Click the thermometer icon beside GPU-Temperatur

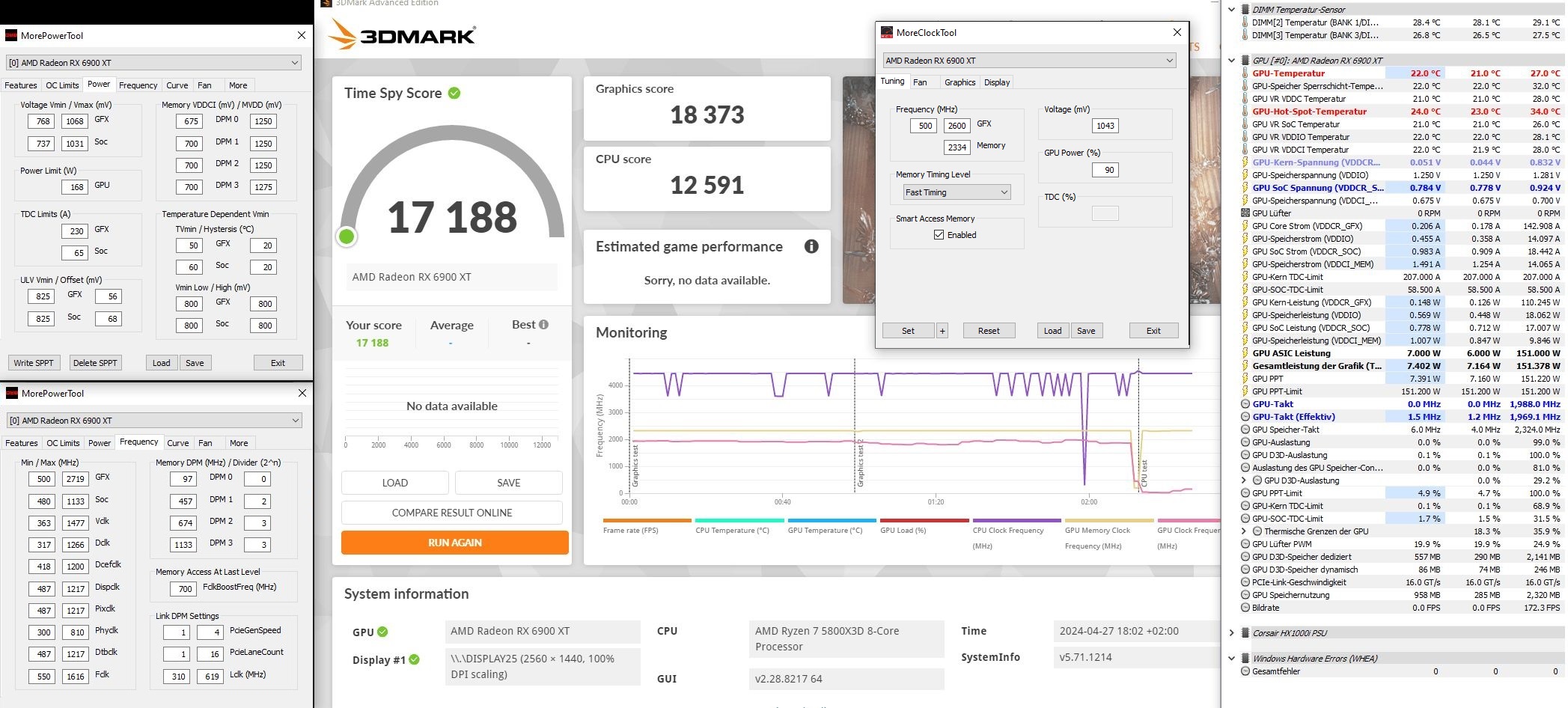point(1245,73)
